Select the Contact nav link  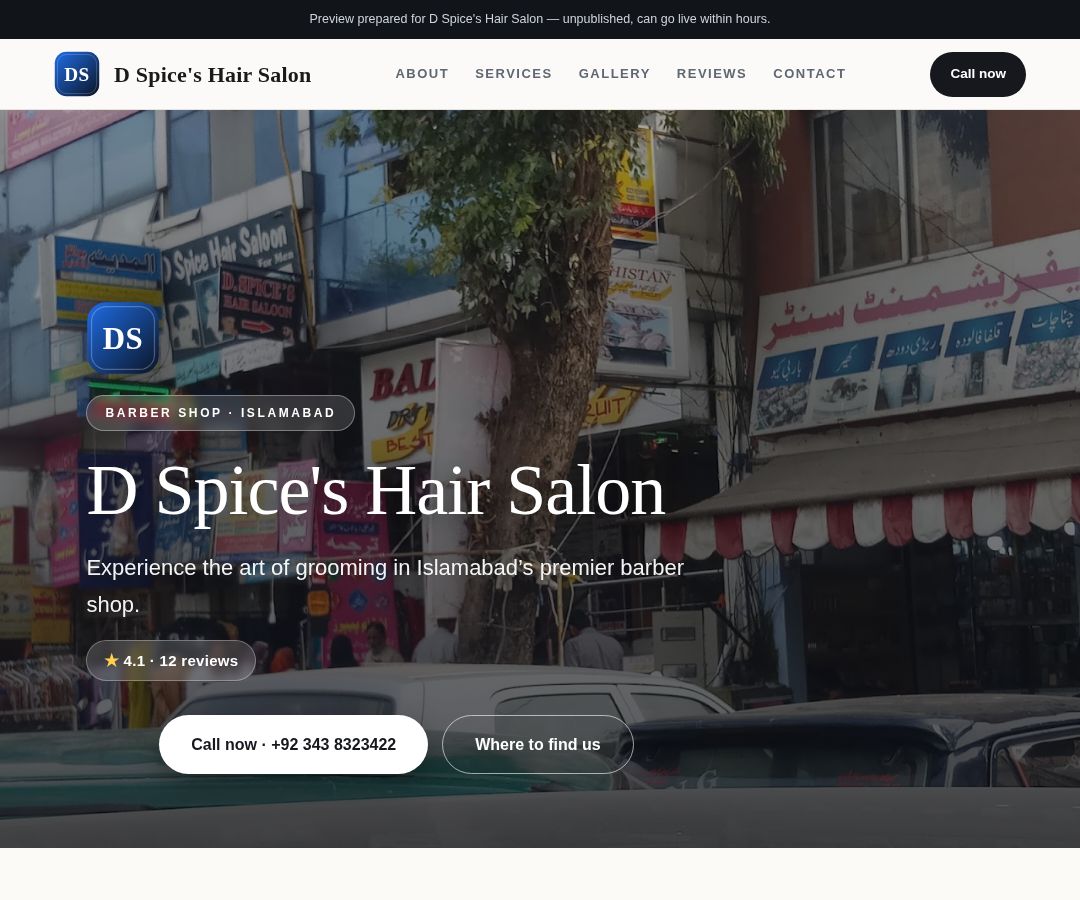tap(809, 74)
